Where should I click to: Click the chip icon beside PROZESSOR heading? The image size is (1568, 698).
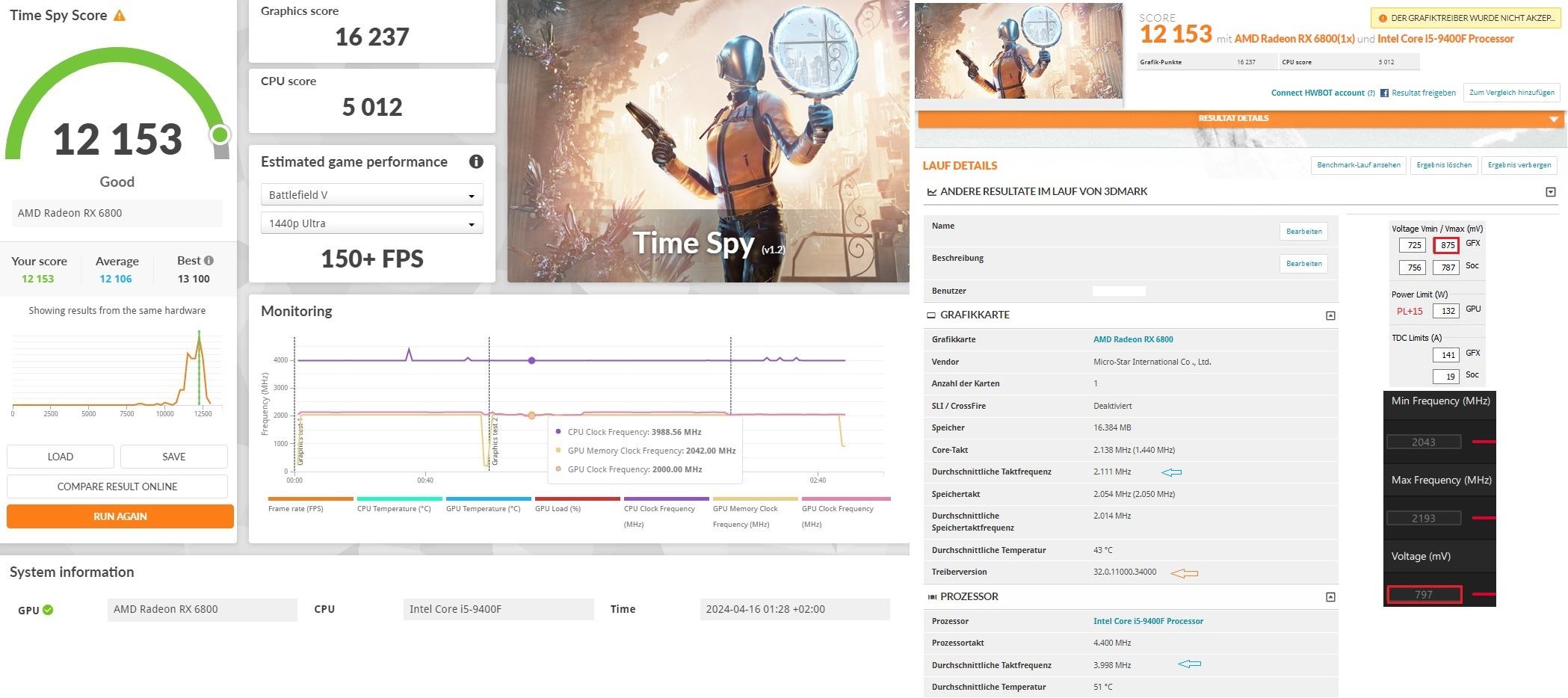pyautogui.click(x=931, y=596)
